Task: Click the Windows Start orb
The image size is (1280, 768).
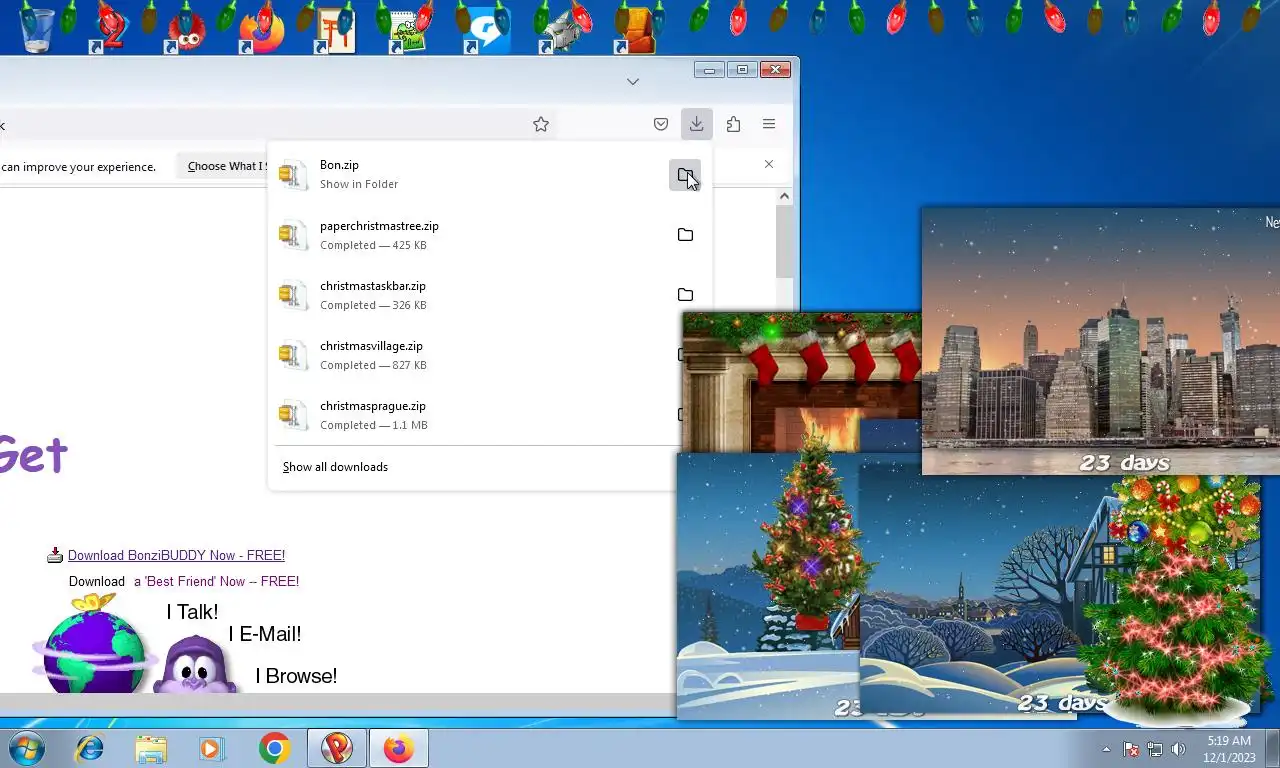Action: pos(27,748)
